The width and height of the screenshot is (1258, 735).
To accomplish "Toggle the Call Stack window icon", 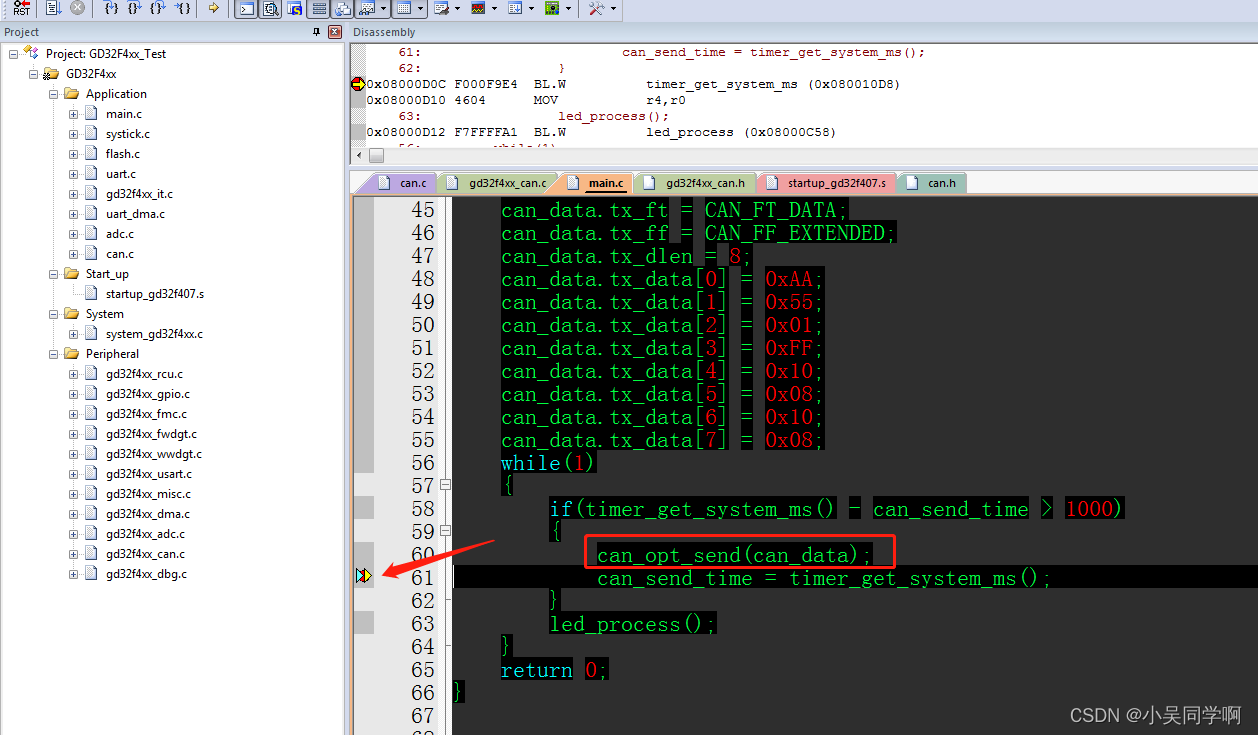I will pos(343,9).
